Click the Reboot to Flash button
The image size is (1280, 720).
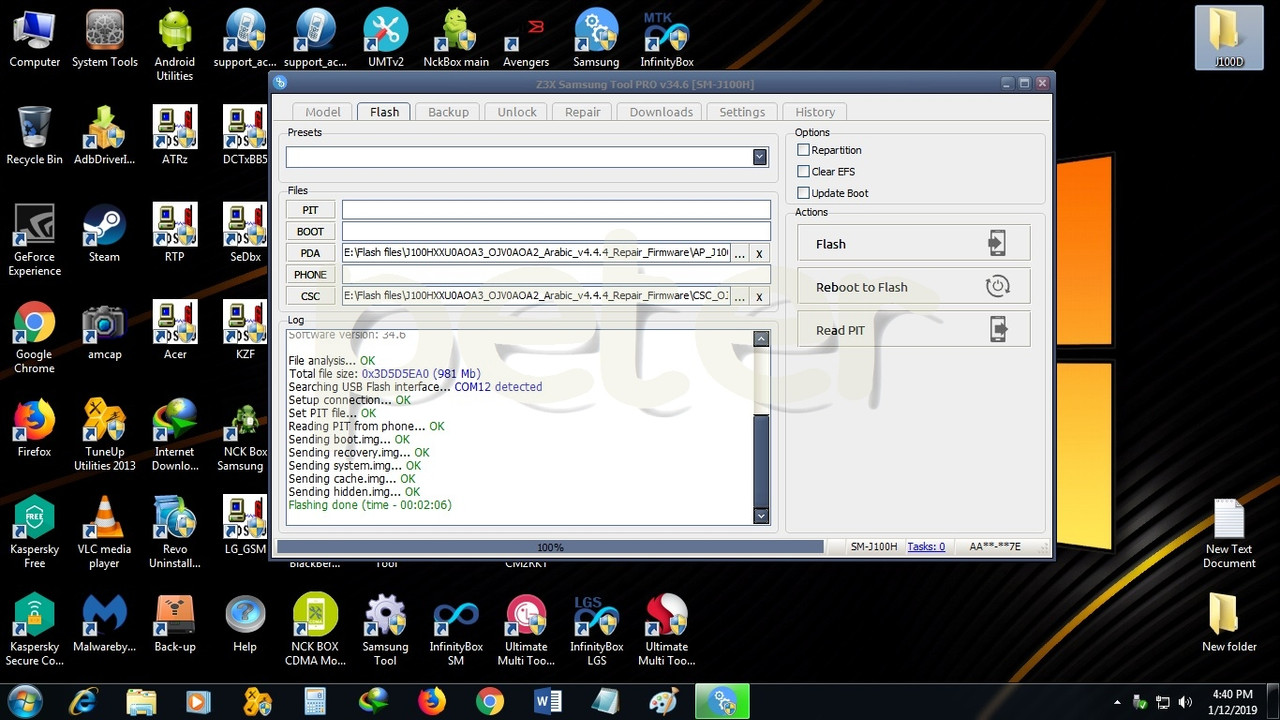tap(913, 287)
